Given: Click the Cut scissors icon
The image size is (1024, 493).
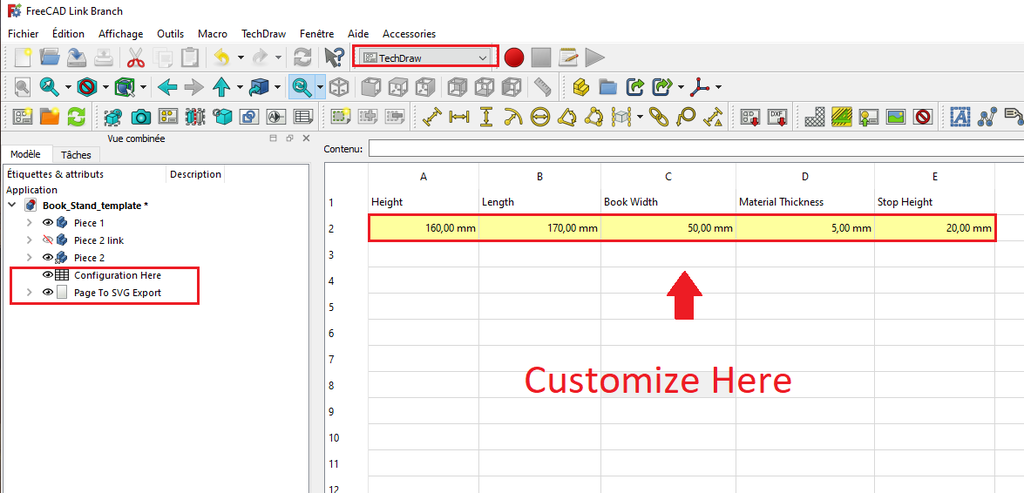Looking at the screenshot, I should pyautogui.click(x=136, y=57).
